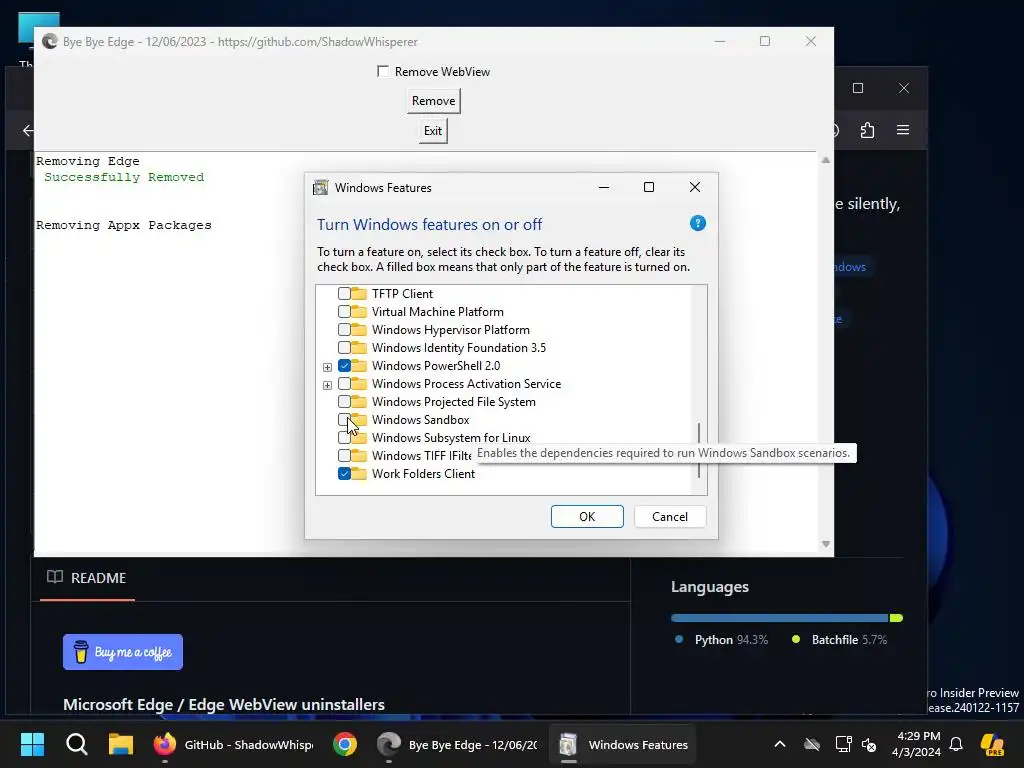Click the display project tray icon

point(843,744)
